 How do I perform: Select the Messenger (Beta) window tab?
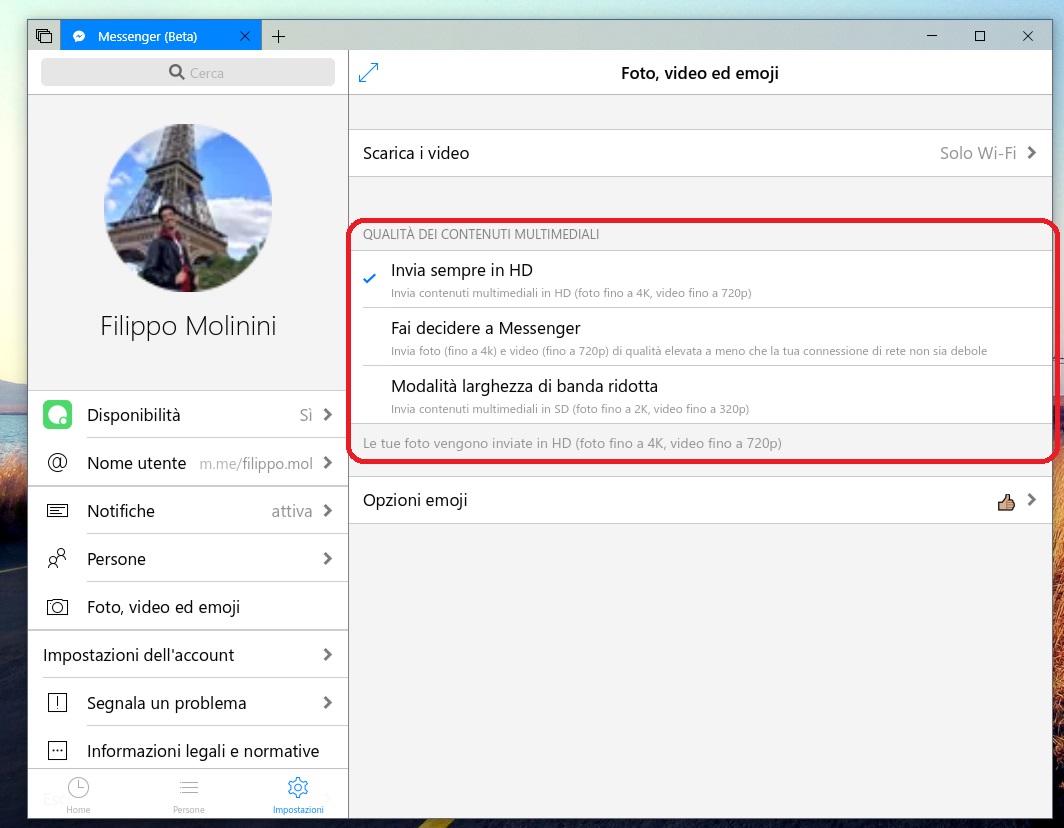160,37
